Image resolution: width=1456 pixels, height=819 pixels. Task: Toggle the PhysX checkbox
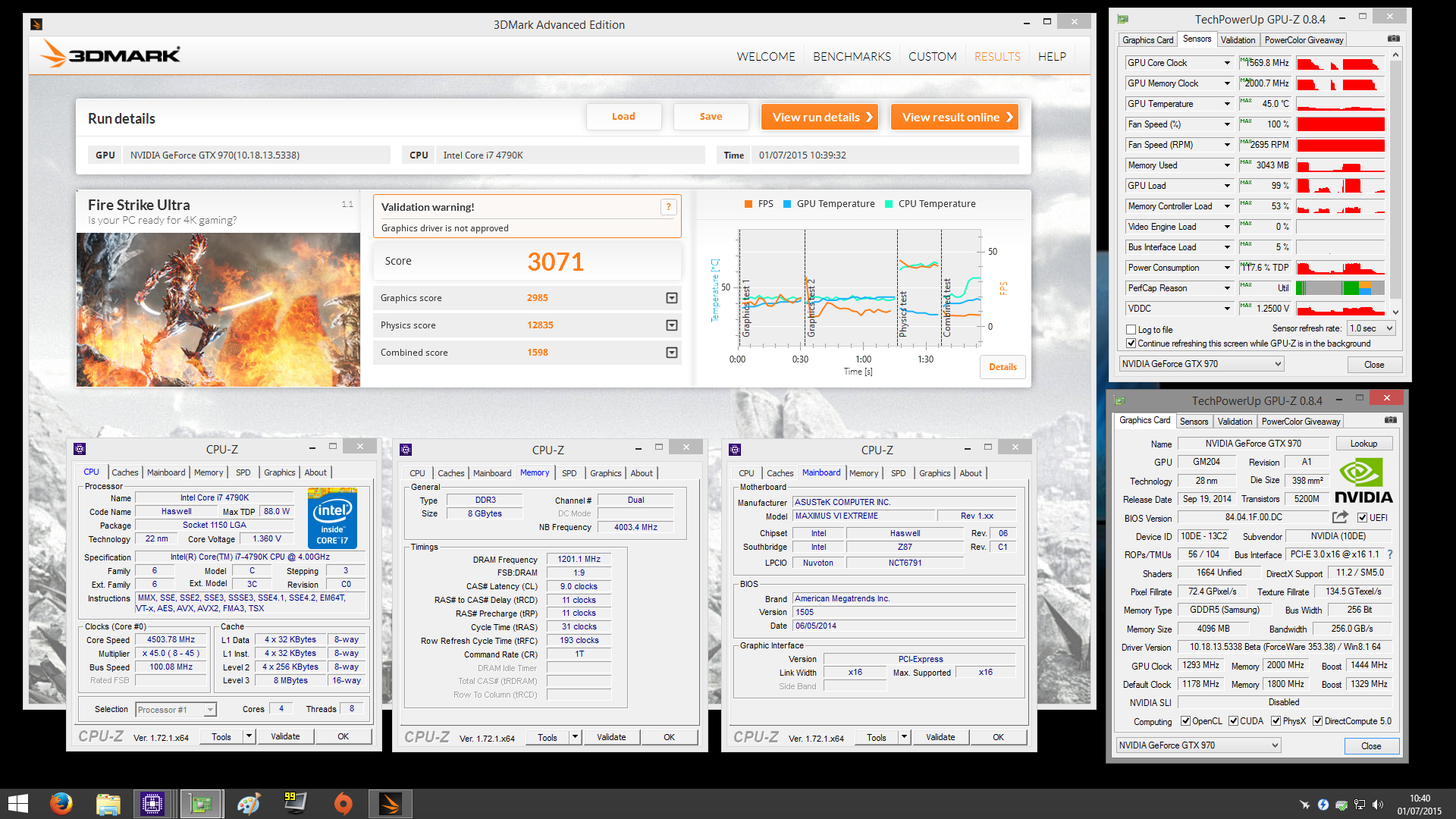click(x=1276, y=721)
